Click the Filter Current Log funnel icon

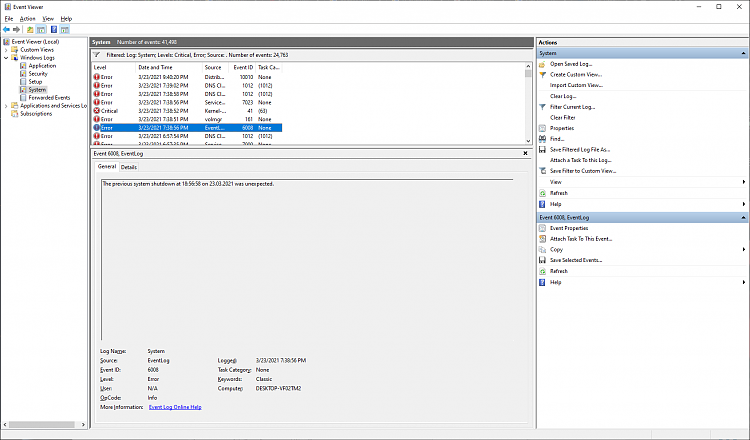[542, 107]
